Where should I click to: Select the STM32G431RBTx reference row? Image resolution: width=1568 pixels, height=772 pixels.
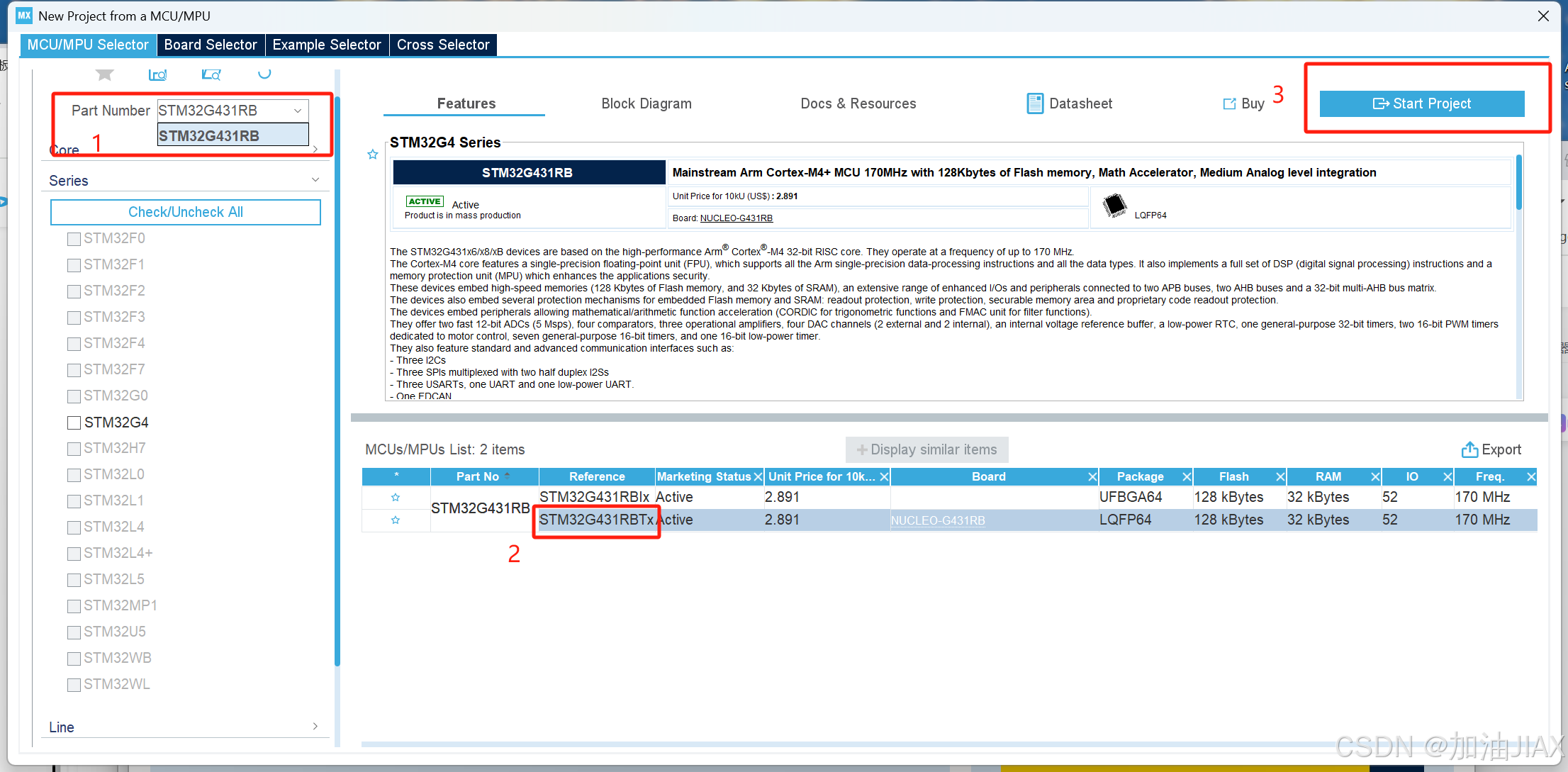pyautogui.click(x=595, y=520)
